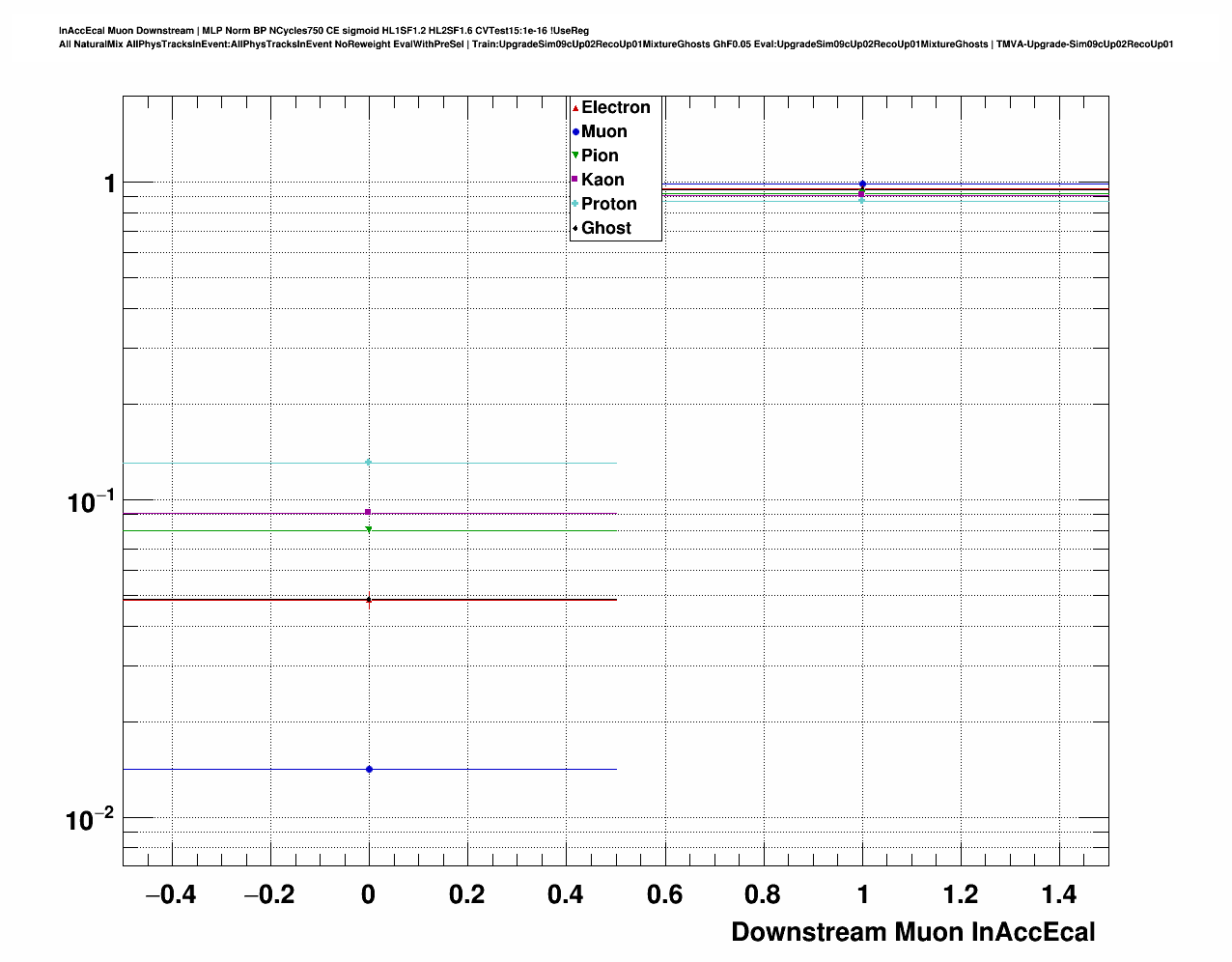Click the y-axis tick label 10⁻¹

tap(90, 501)
